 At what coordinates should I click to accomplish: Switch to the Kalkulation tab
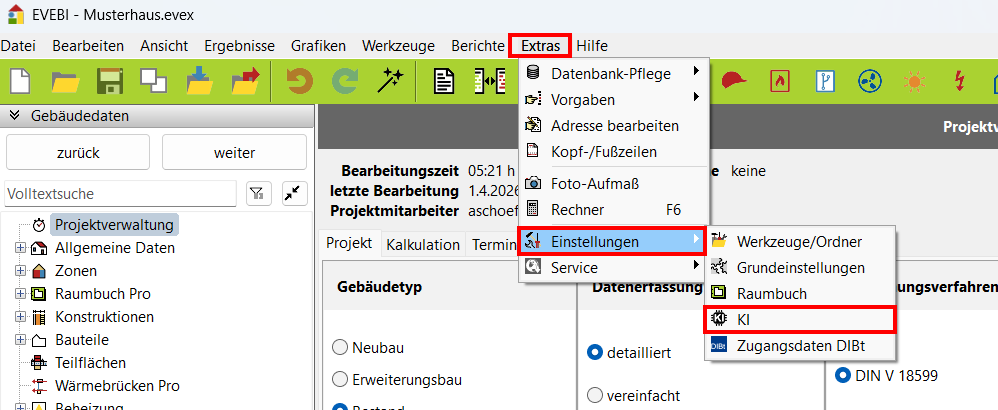coord(422,244)
